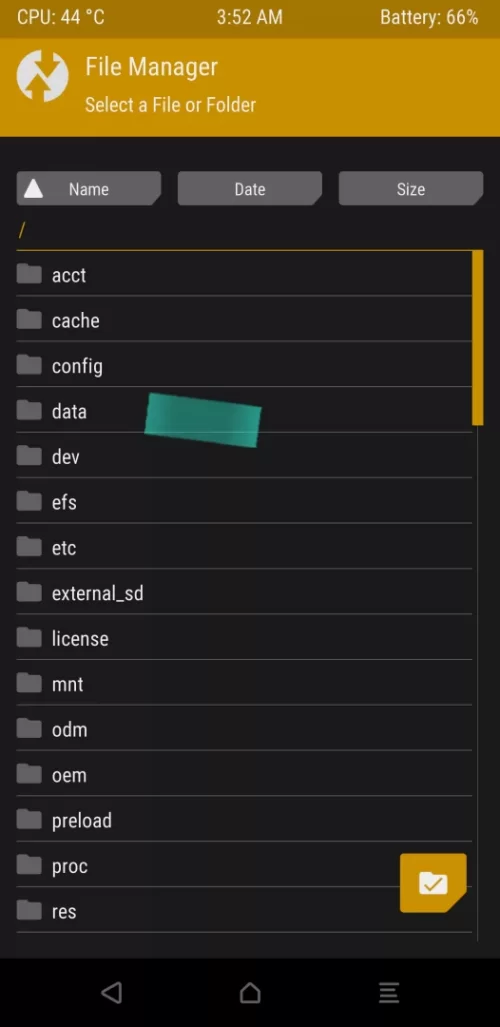The height and width of the screenshot is (1027, 500).
Task: Click the root path slash label
Action: tap(22, 230)
